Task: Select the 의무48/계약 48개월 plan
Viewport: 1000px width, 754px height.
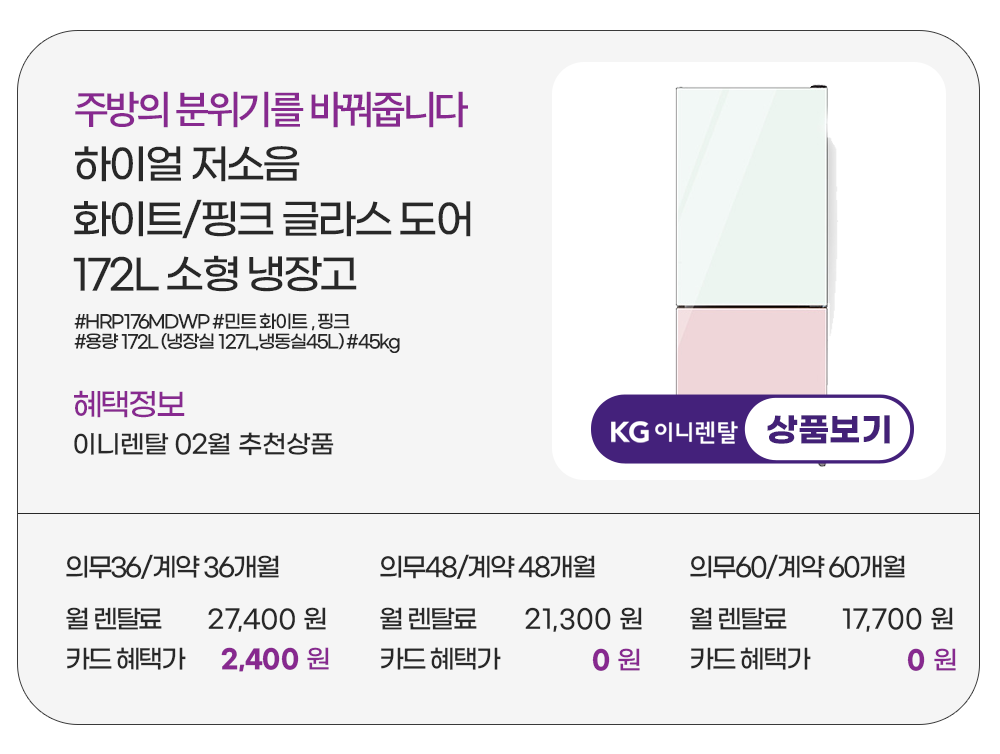Action: (487, 568)
